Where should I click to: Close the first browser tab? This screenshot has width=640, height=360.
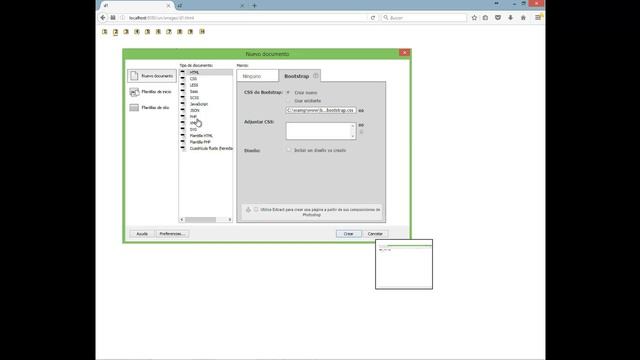(x=168, y=6)
